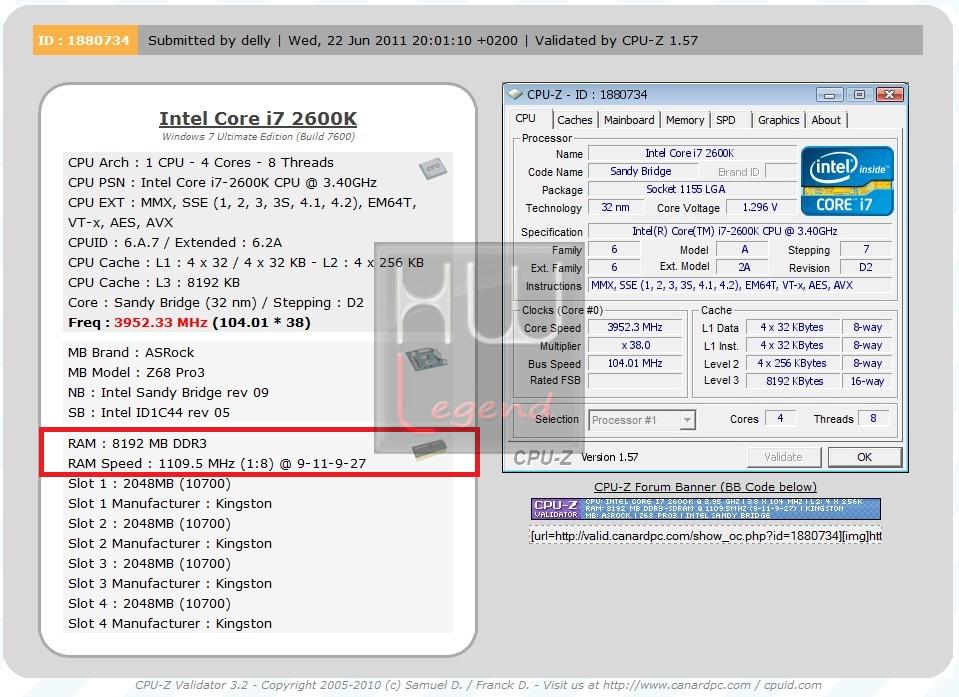This screenshot has height=697, width=959.
Task: Click the Level 3 cache value 8192 KBytes
Action: [x=794, y=381]
